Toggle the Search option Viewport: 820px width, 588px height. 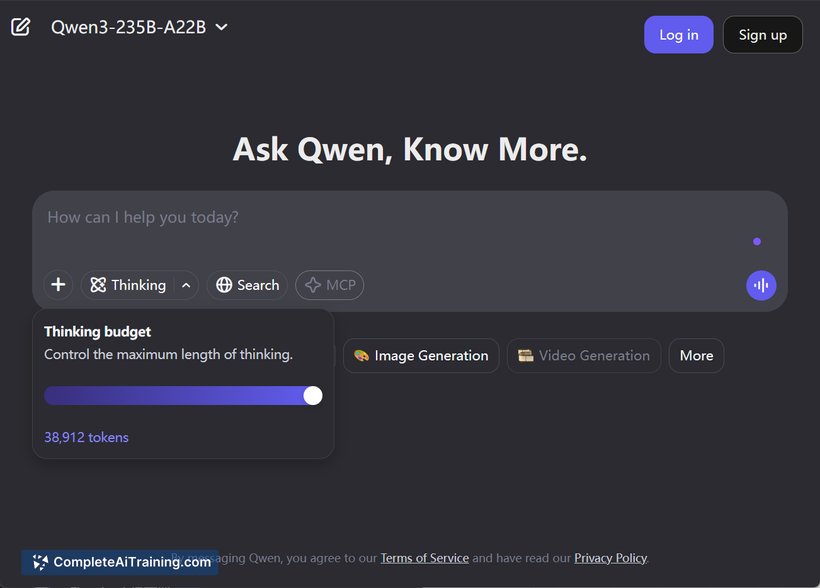point(247,285)
